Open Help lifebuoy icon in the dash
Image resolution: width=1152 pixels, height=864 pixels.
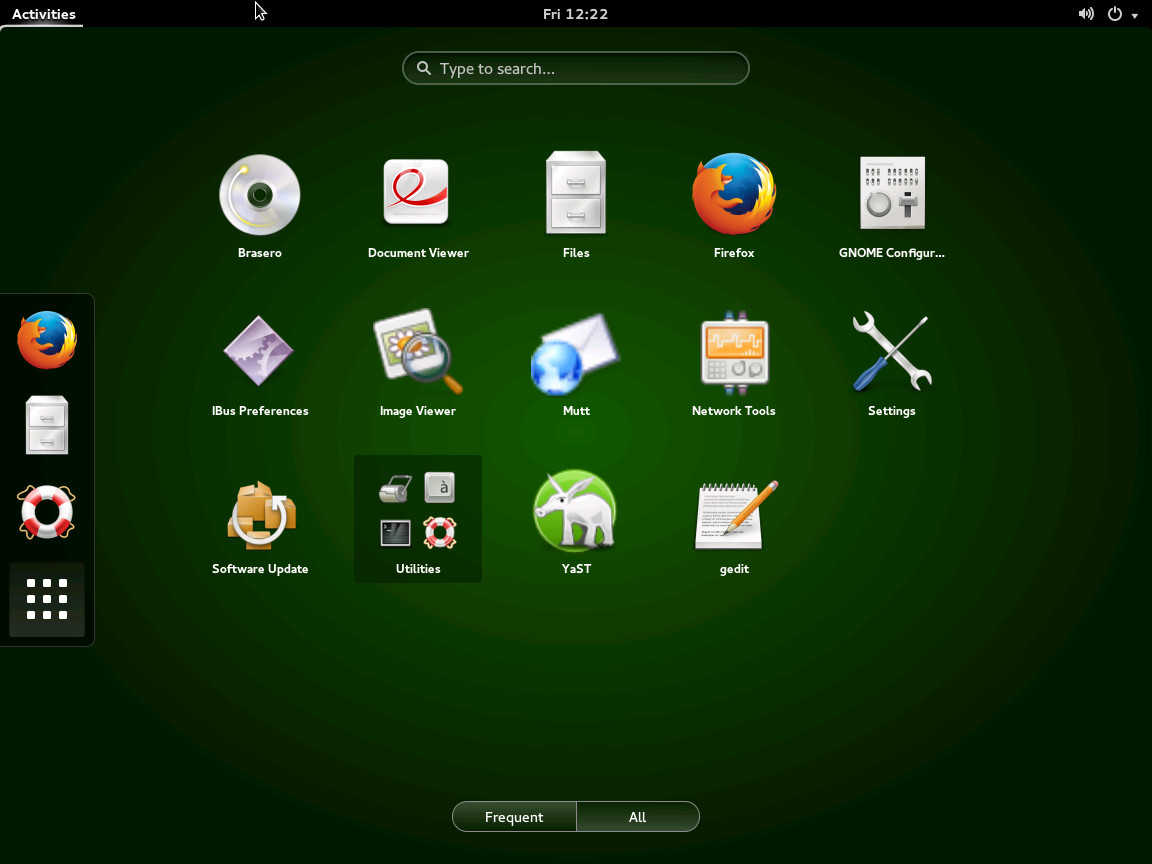click(46, 512)
